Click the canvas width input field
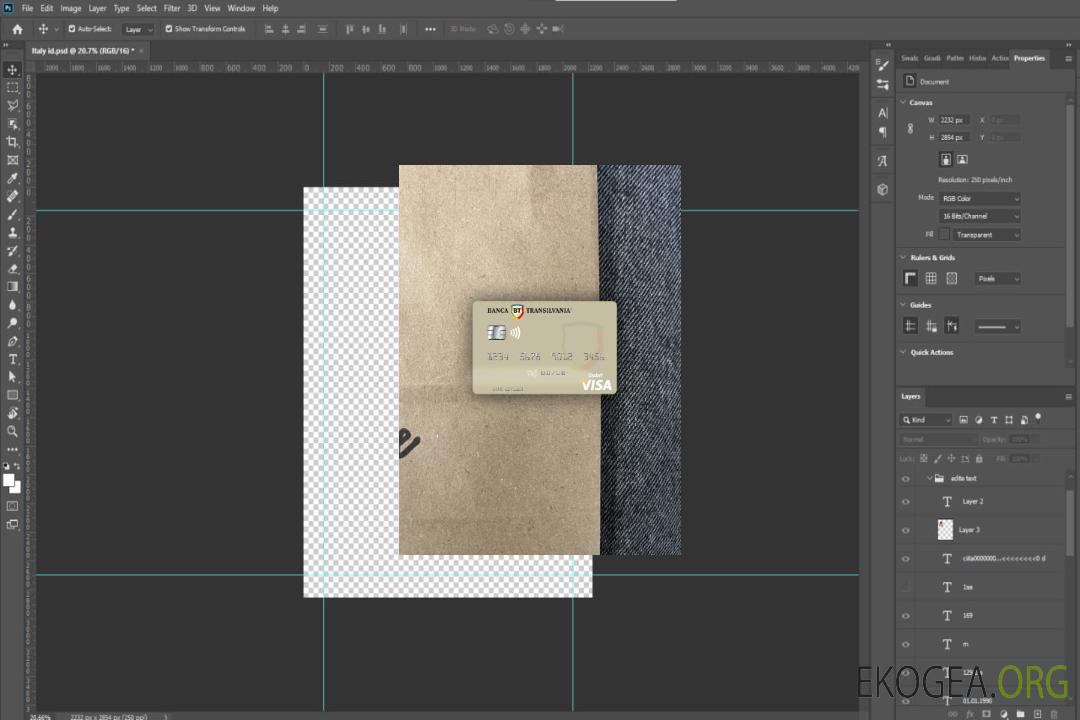Image resolution: width=1080 pixels, height=720 pixels. coord(954,120)
